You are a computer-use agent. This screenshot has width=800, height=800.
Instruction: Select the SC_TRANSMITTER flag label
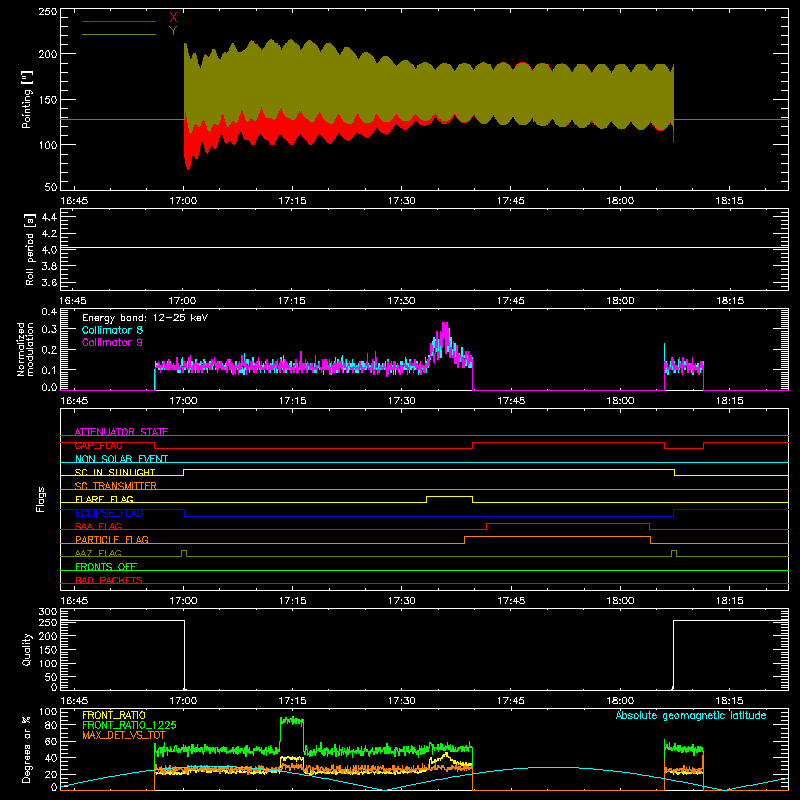[x=116, y=486]
